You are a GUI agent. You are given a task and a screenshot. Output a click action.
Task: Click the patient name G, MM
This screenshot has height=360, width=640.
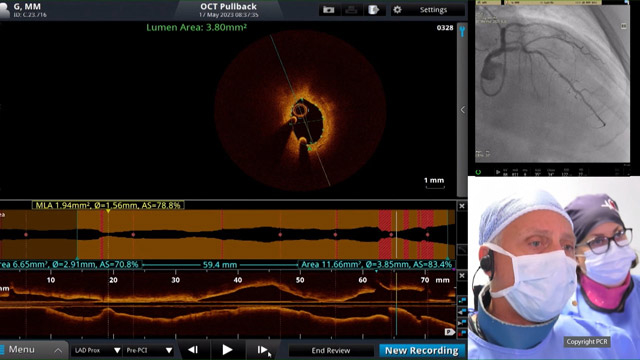(27, 7)
